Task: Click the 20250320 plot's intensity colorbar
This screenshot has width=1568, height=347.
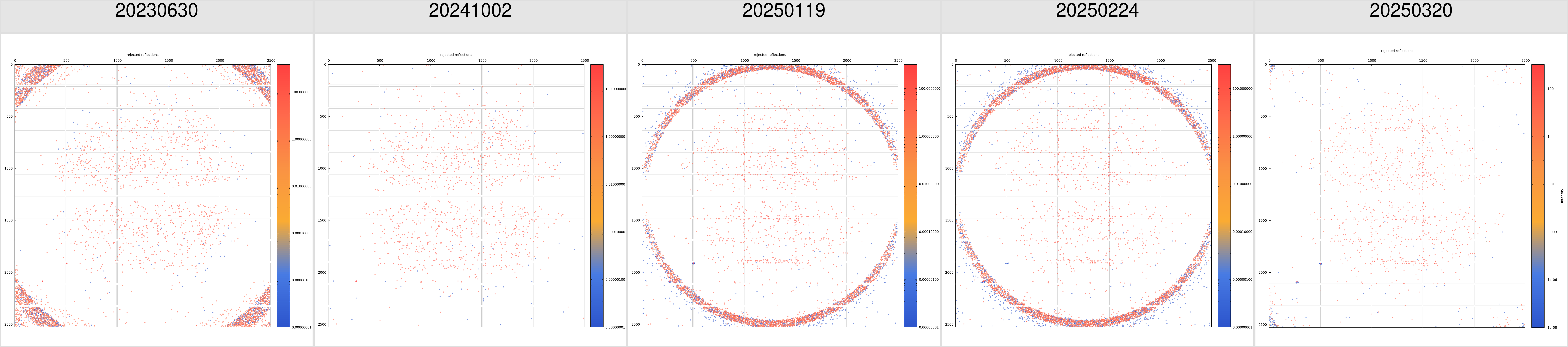Action: pos(1537,196)
